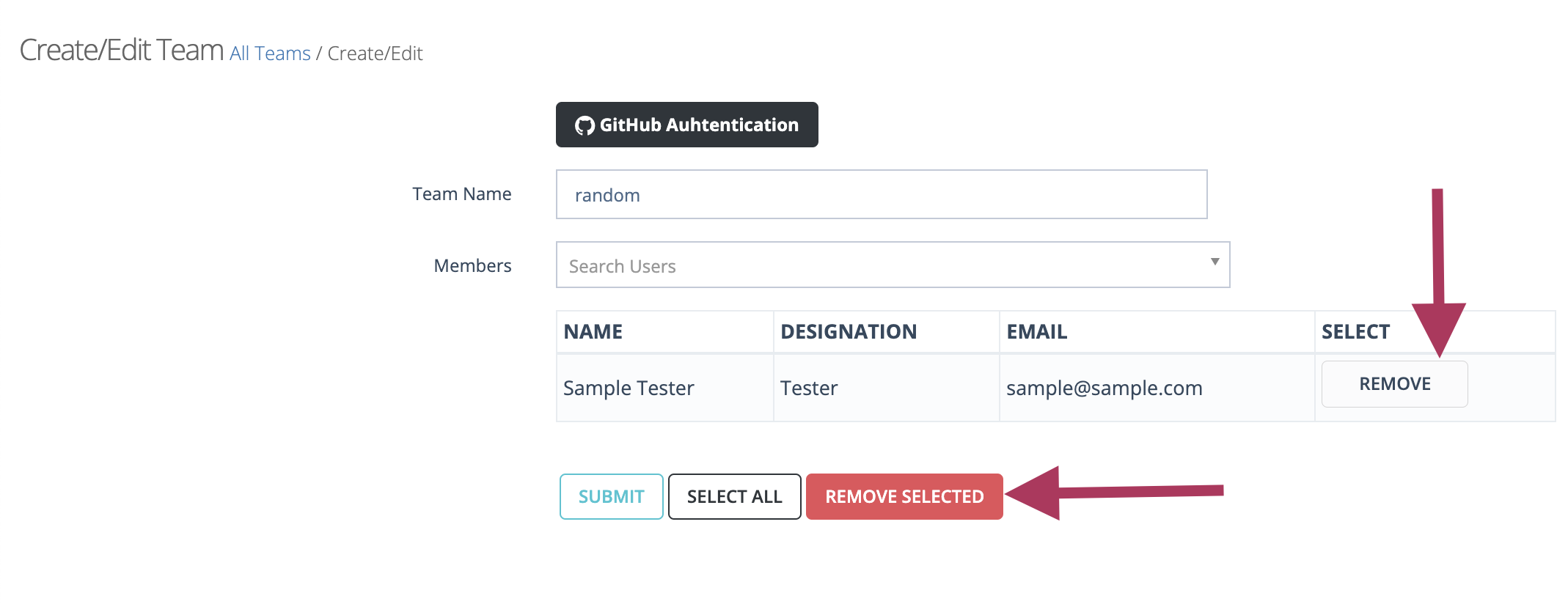Focus the Team Name input field
This screenshot has width=1568, height=604.
pyautogui.click(x=882, y=194)
